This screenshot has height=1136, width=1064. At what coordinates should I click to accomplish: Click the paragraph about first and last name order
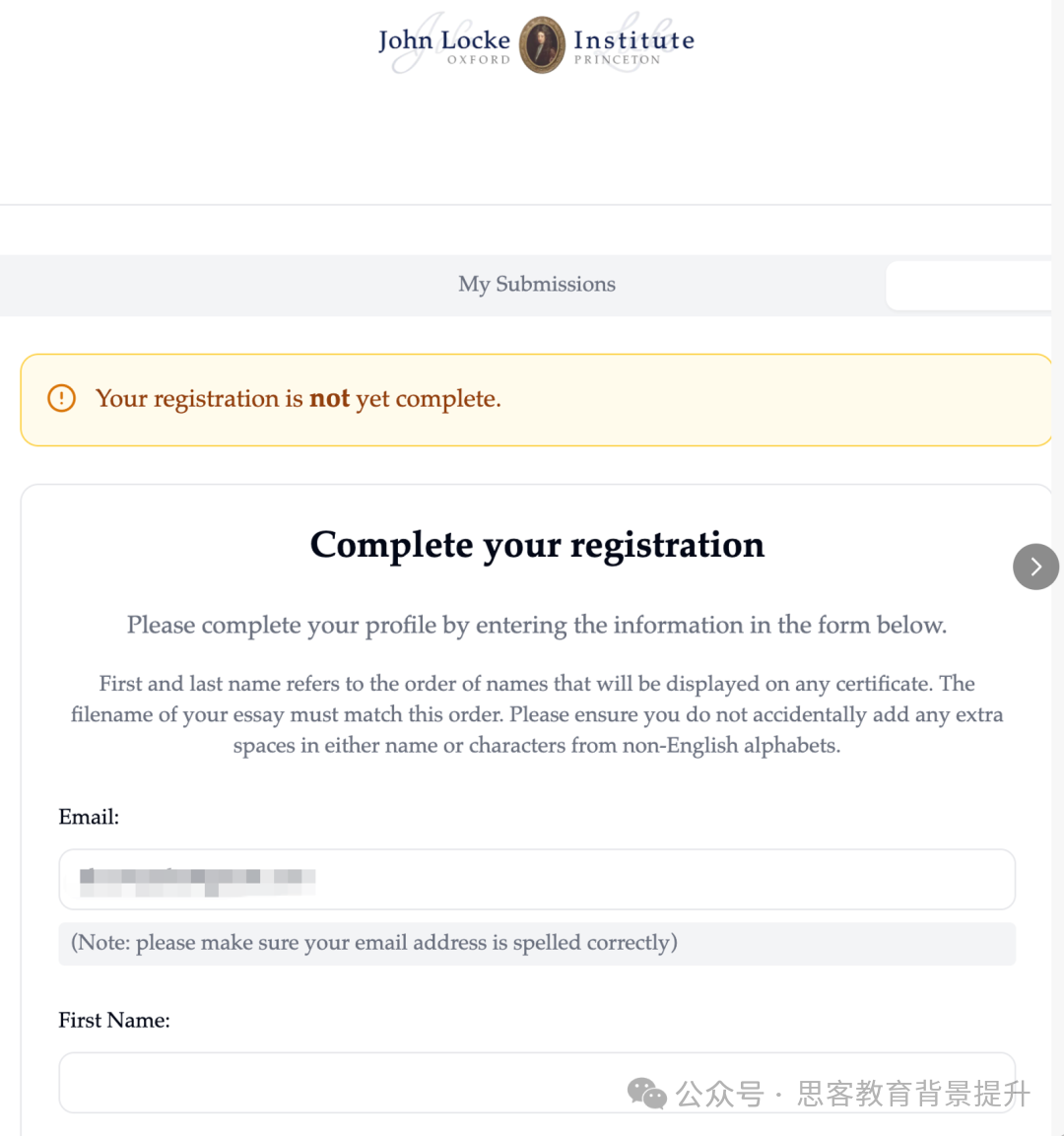coord(537,714)
